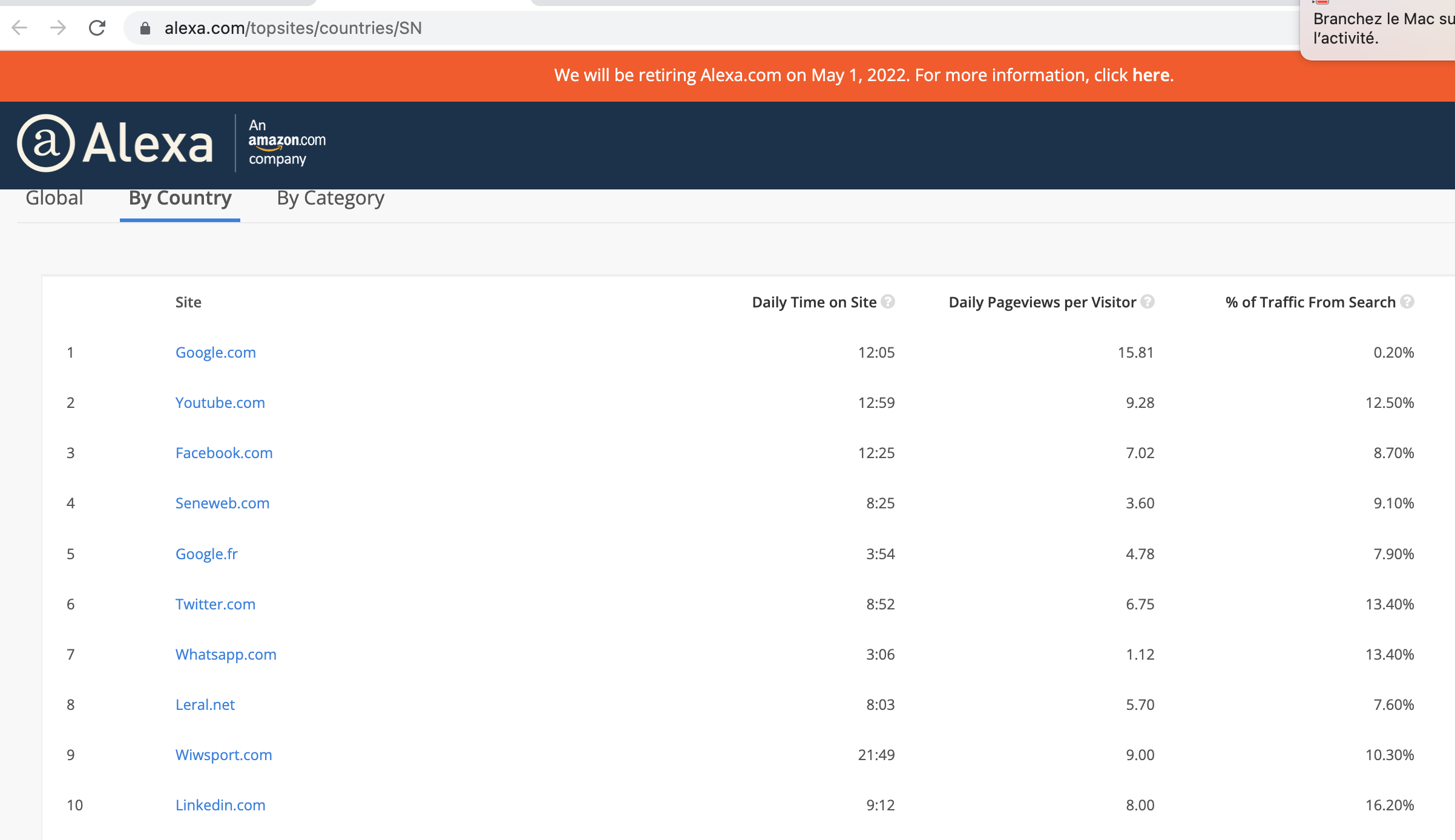Click the 8.00 pageviews value
This screenshot has height=840, width=1455.
click(1140, 805)
